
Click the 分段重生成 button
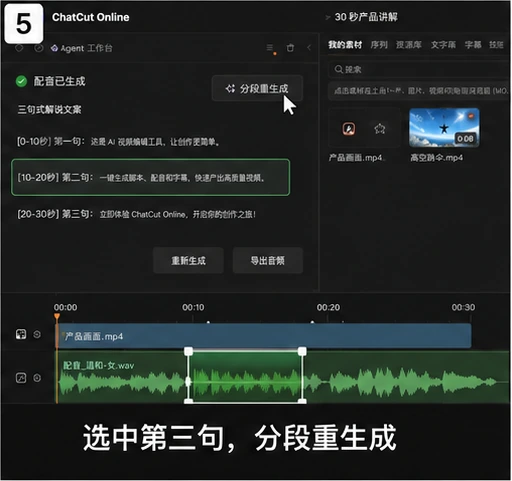coord(257,88)
